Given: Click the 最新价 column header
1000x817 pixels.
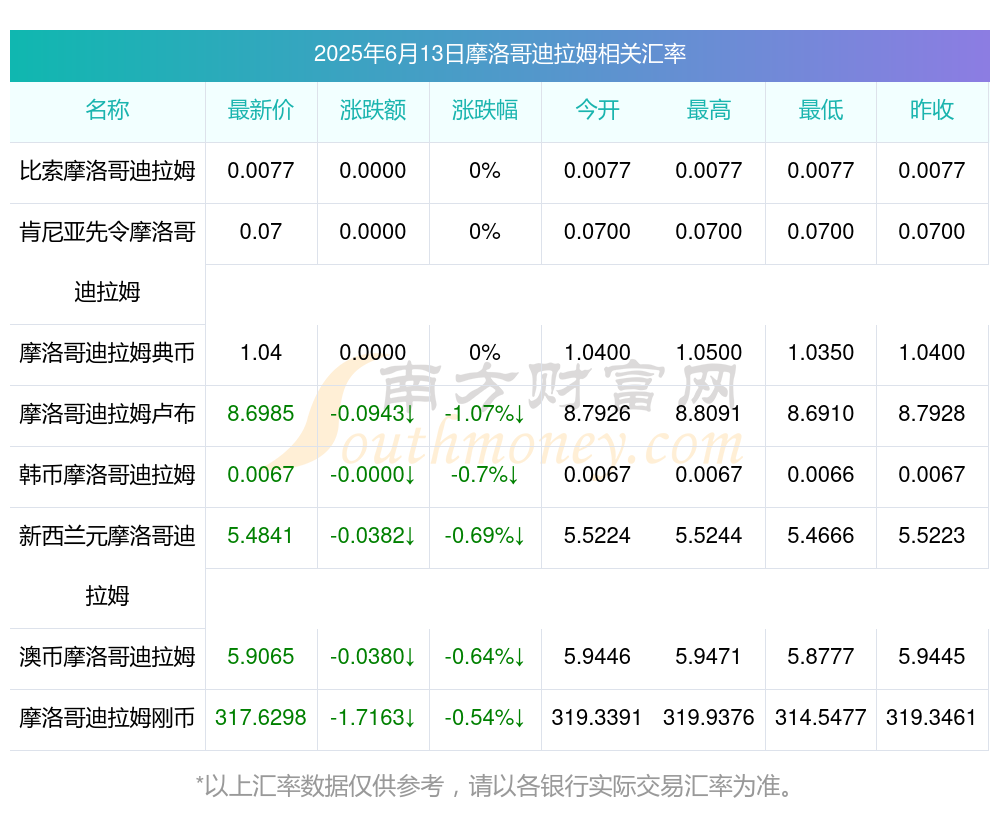Looking at the screenshot, I should click(x=261, y=110).
